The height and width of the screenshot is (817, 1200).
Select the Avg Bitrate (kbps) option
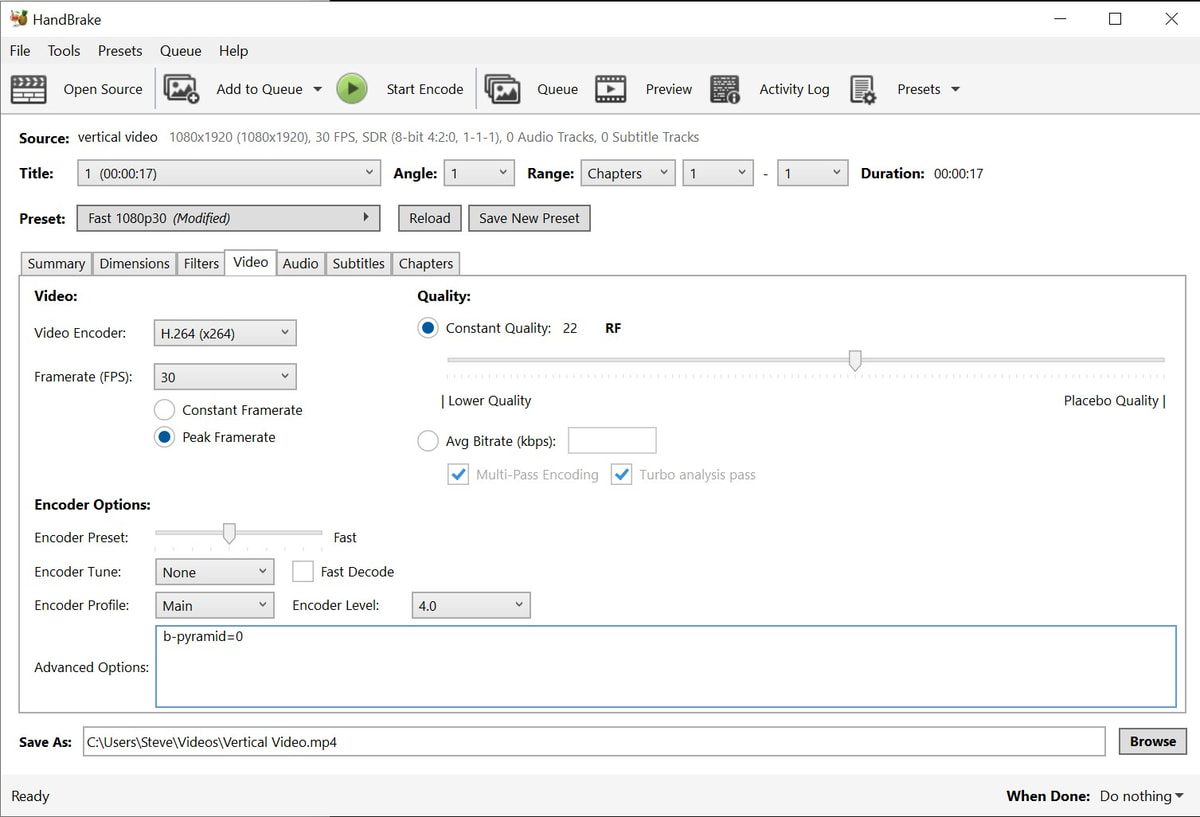(x=428, y=441)
